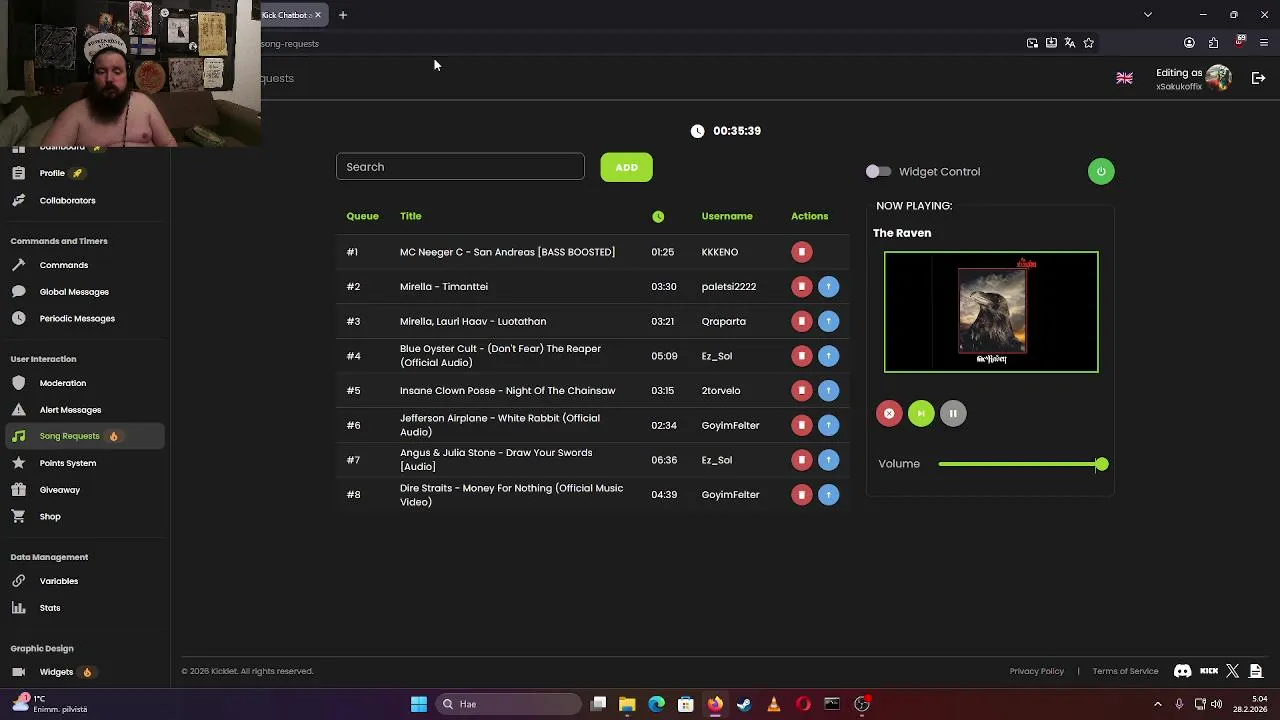Screen dimensions: 1280x720
Task: Move Money For Nothing up
Action: coord(828,495)
